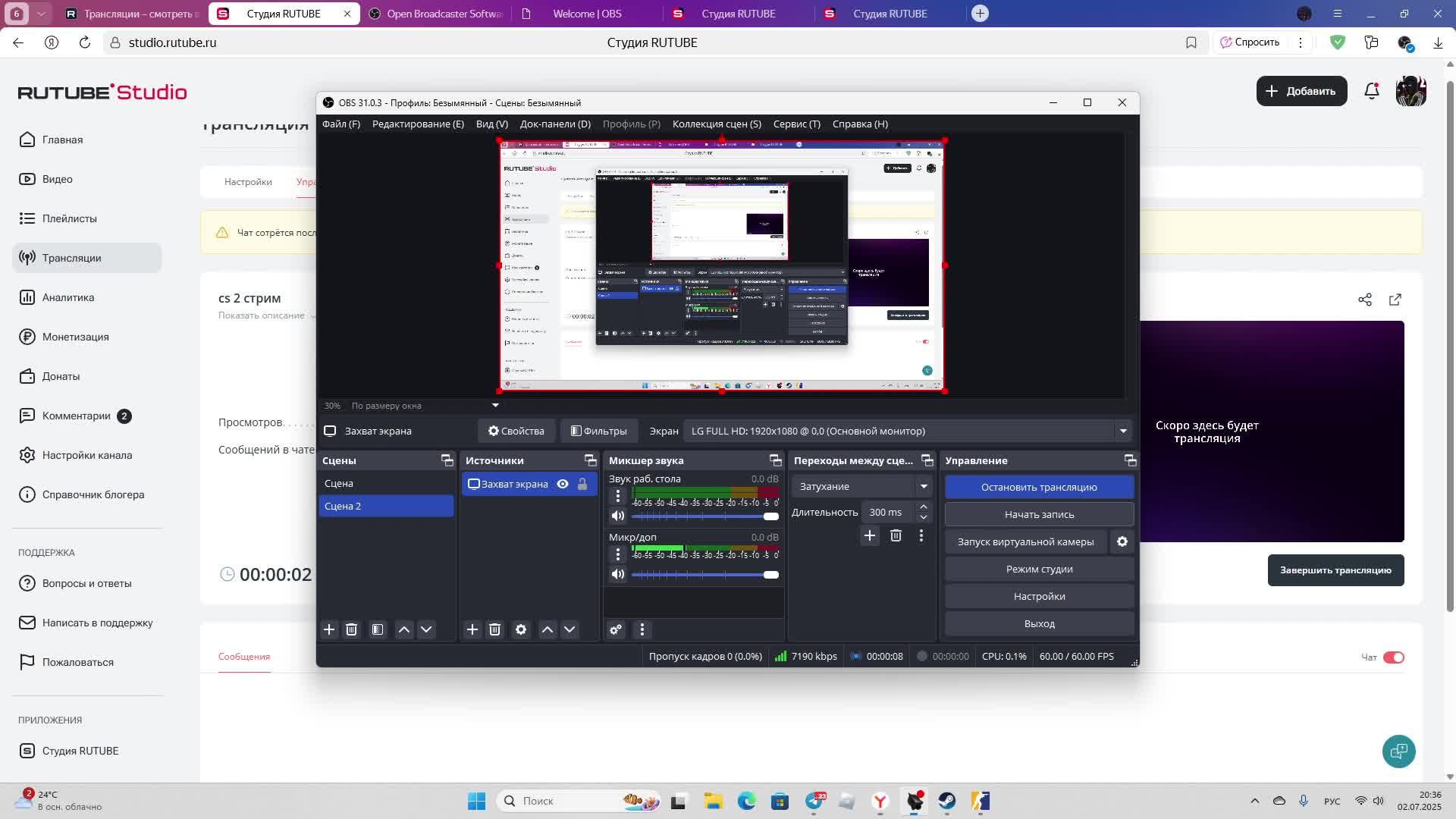This screenshot has width=1456, height=819.
Task: Add a new source in Sources panel
Action: [x=472, y=629]
